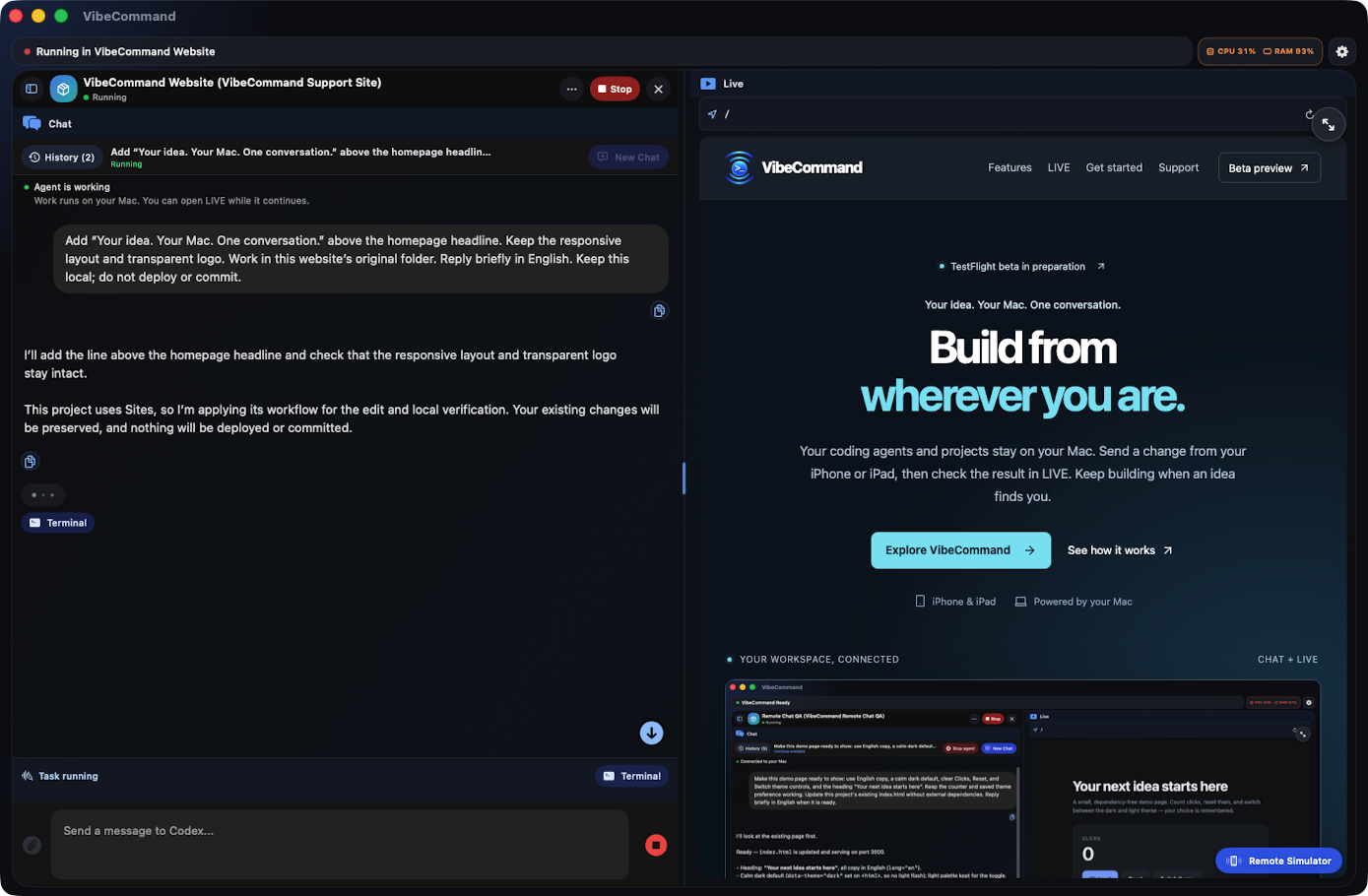Click the Task running status icon
Viewport: 1368px width, 896px height.
pos(28,776)
